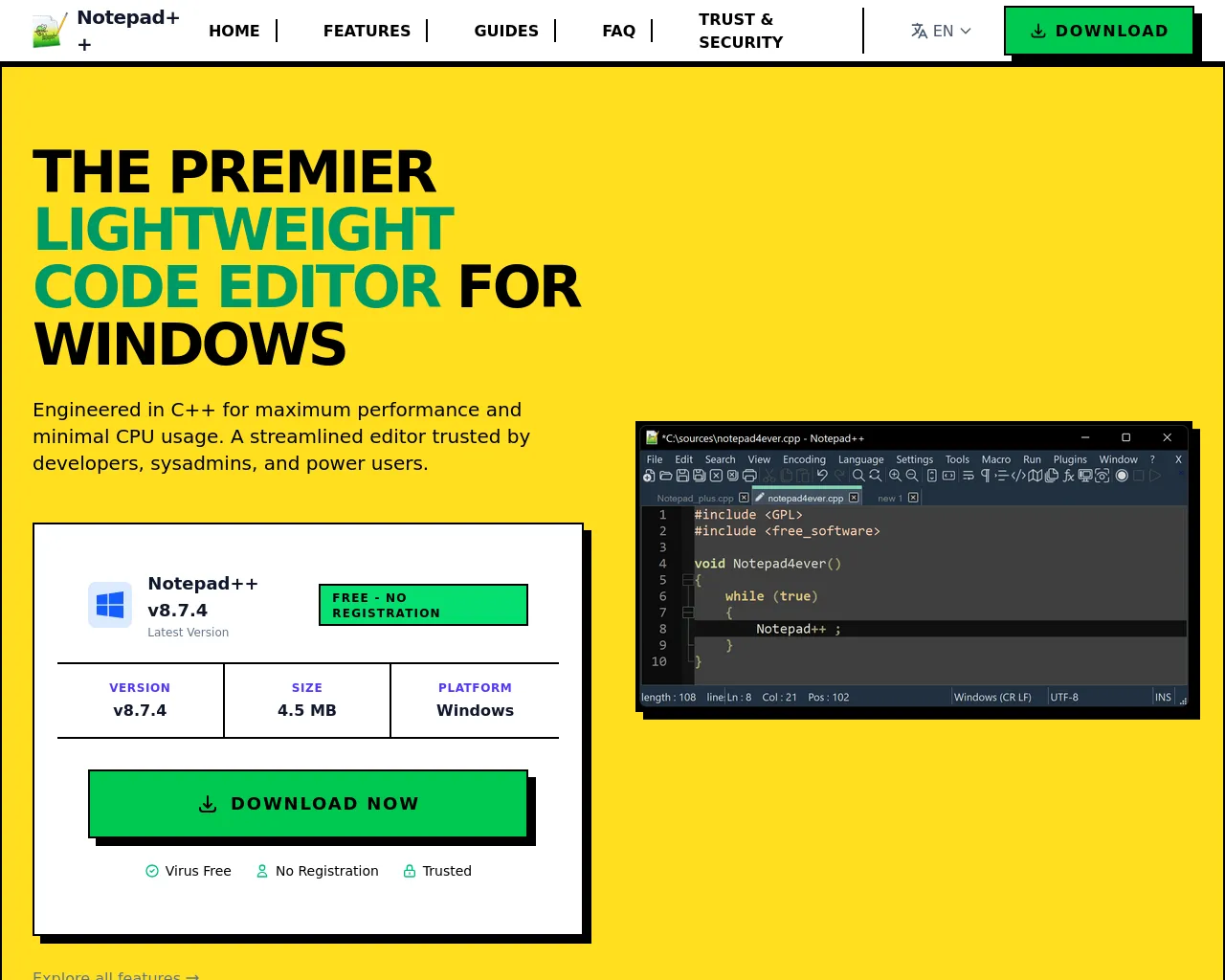Viewport: 1225px width, 980px height.
Task: Toggle the Indent Guide icon
Action: tap(1001, 476)
